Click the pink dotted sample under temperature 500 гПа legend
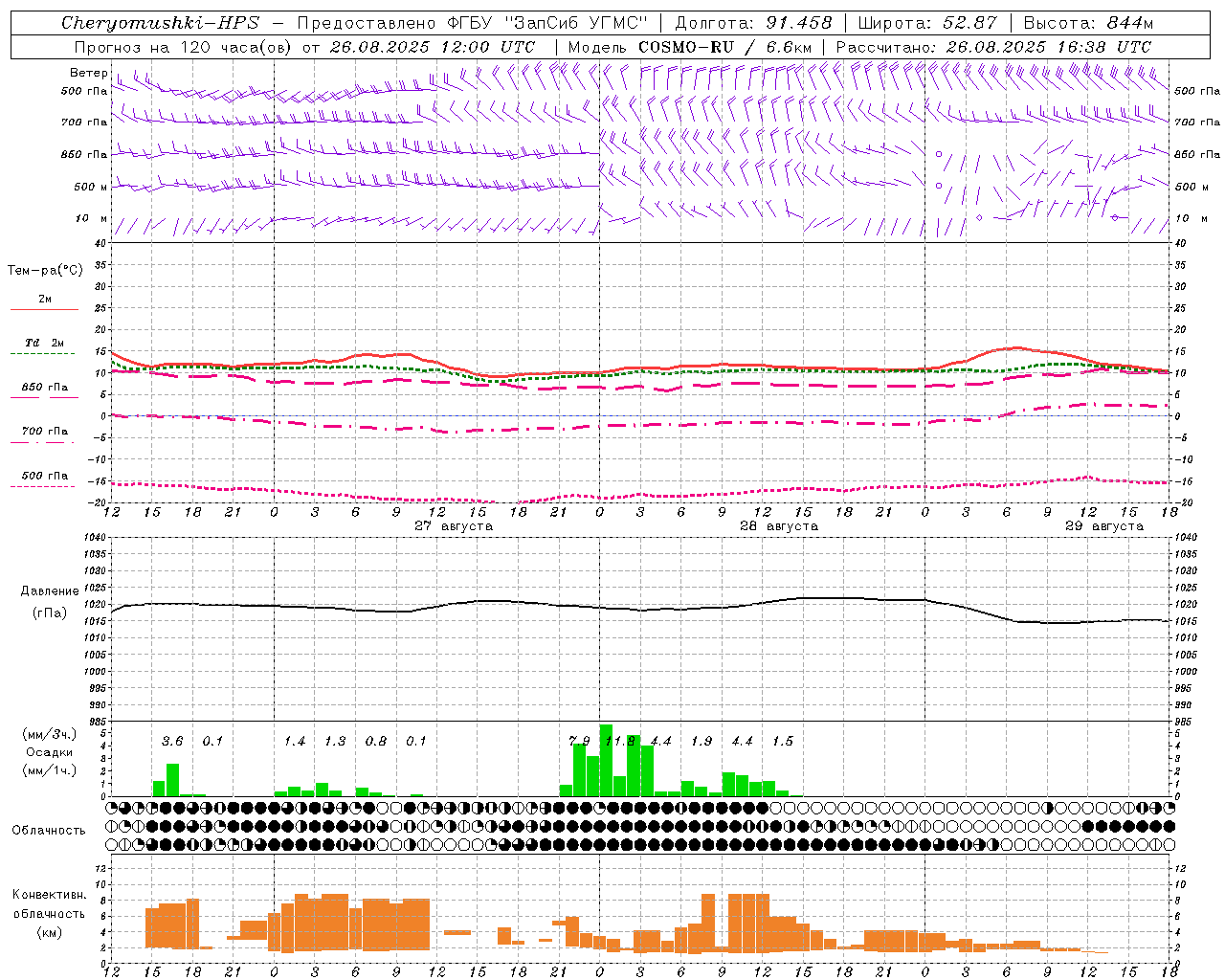The image size is (1225, 980). 43,487
